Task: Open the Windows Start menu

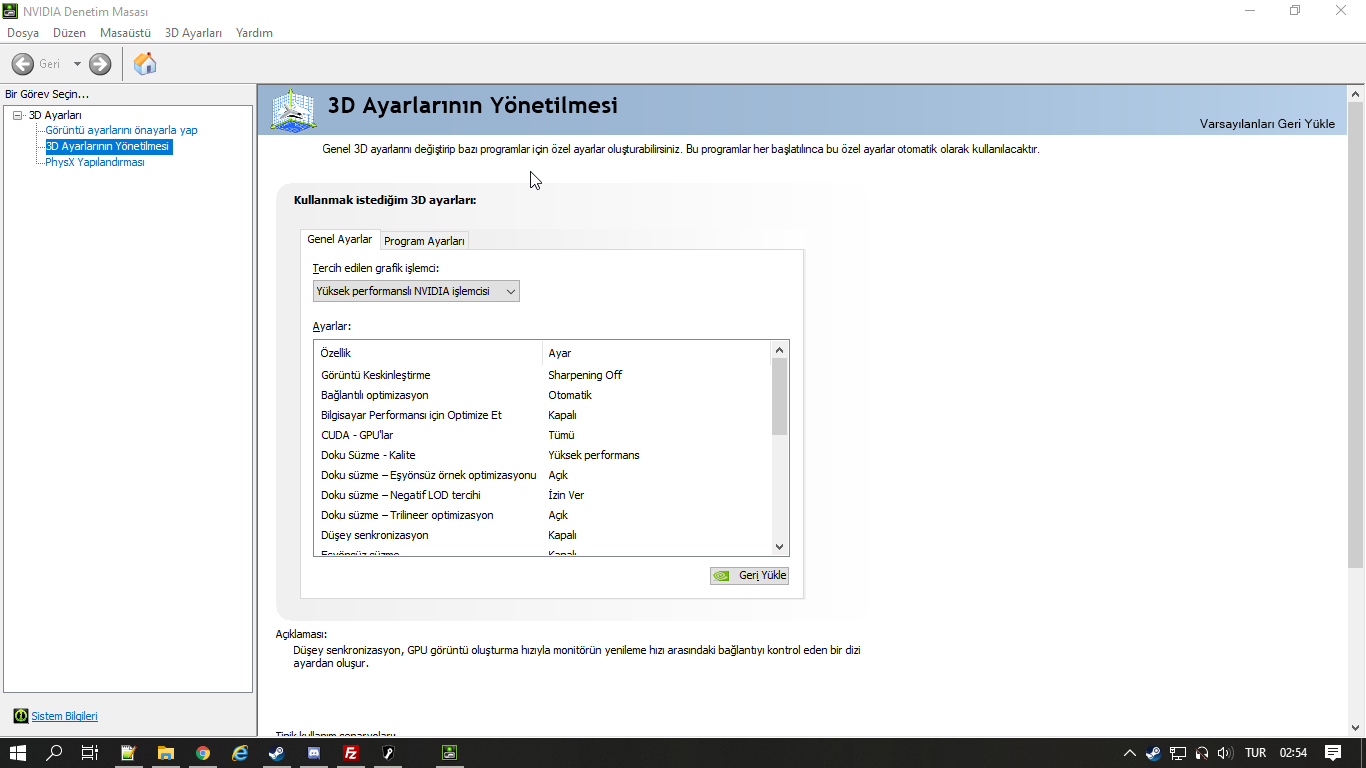Action: (17, 753)
